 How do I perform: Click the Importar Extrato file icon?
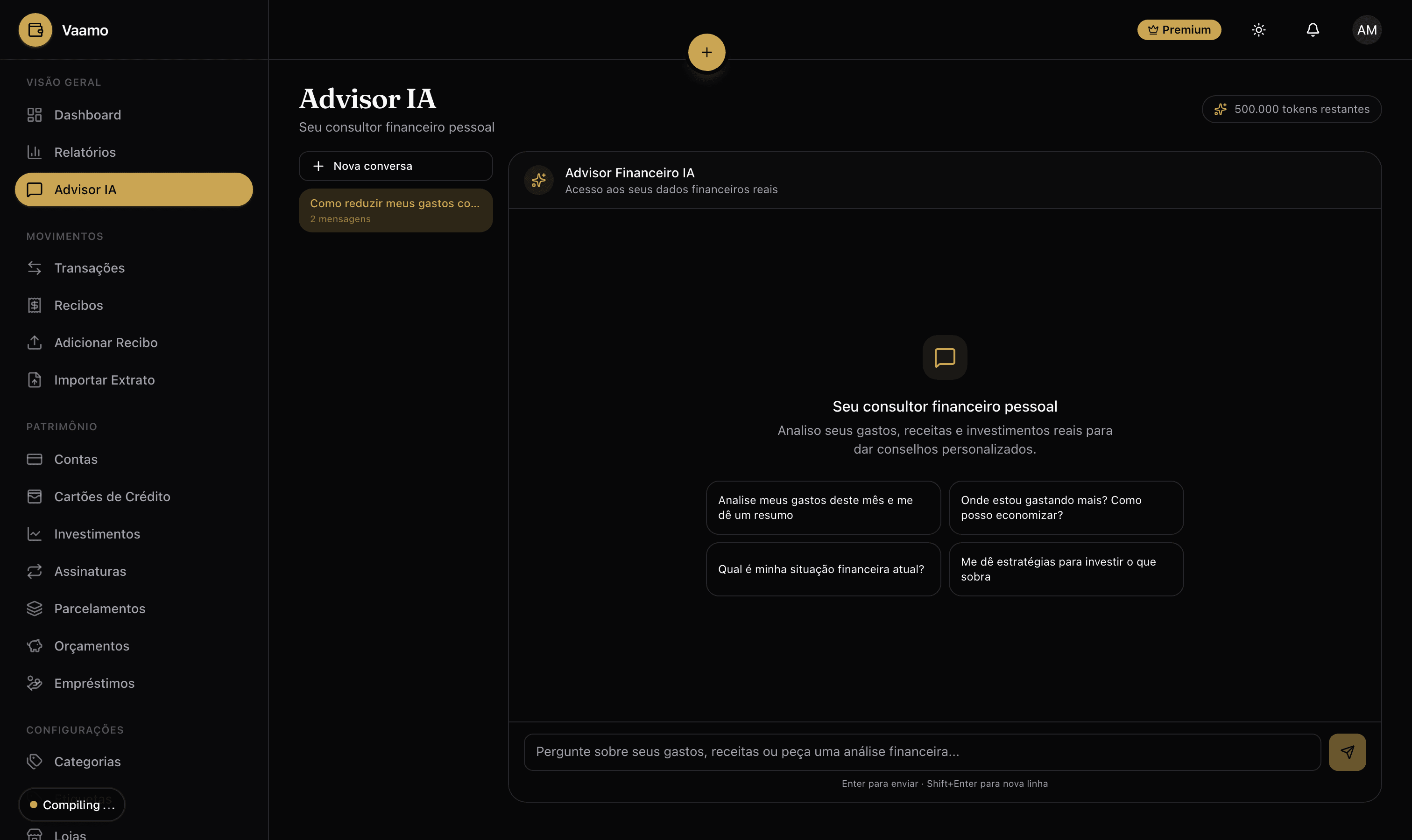(x=35, y=380)
